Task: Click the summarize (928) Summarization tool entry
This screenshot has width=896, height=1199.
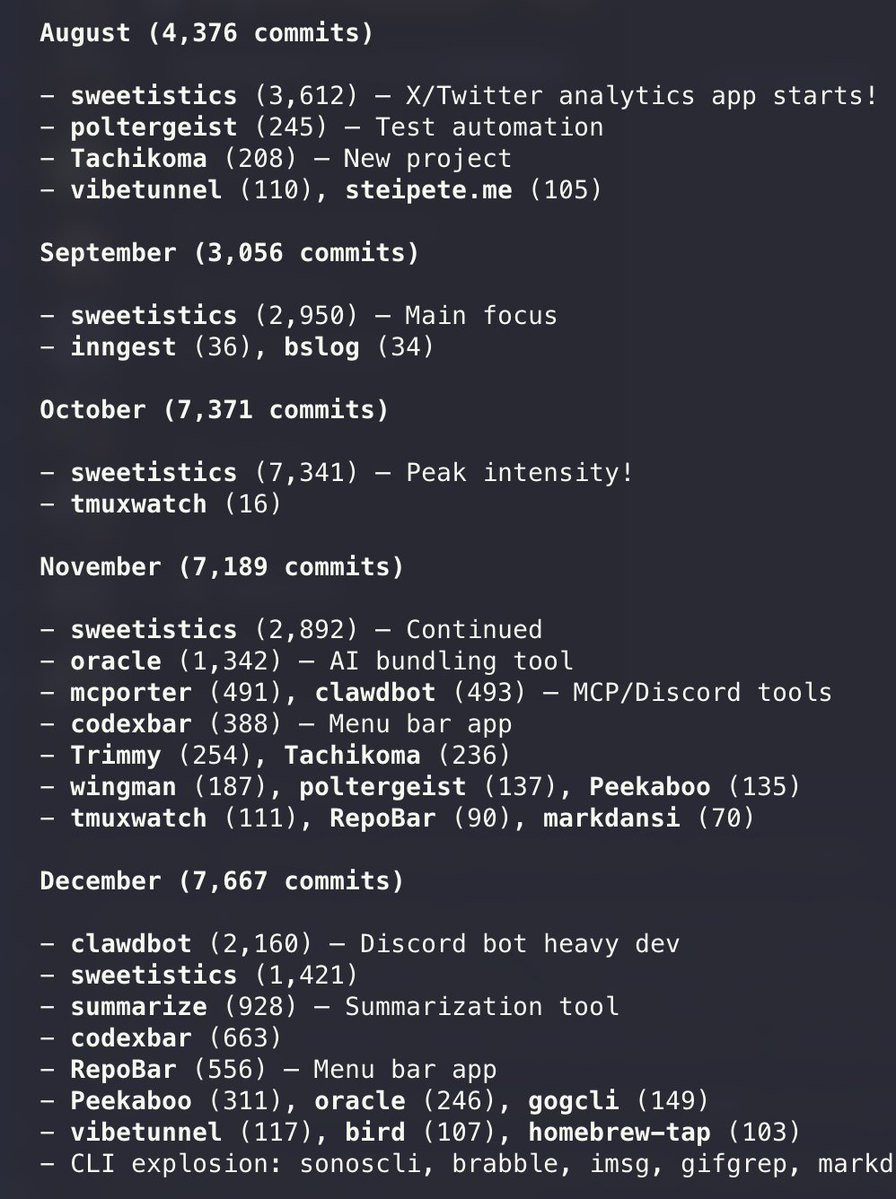Action: (345, 1006)
